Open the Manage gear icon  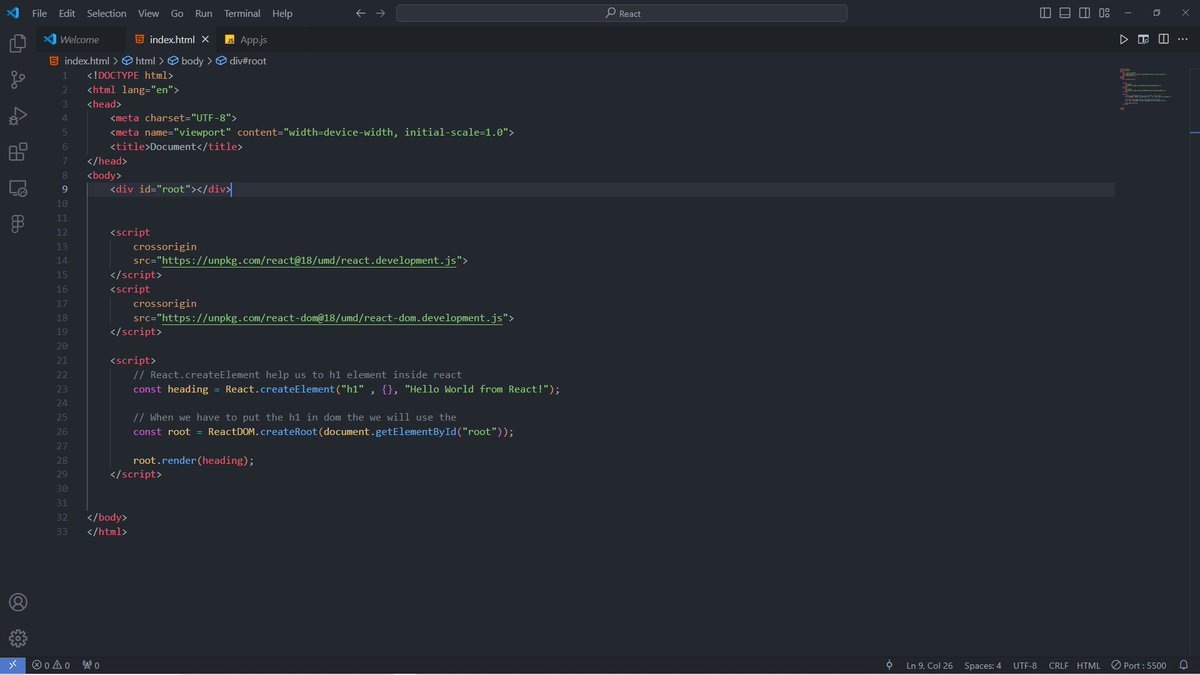point(17,638)
